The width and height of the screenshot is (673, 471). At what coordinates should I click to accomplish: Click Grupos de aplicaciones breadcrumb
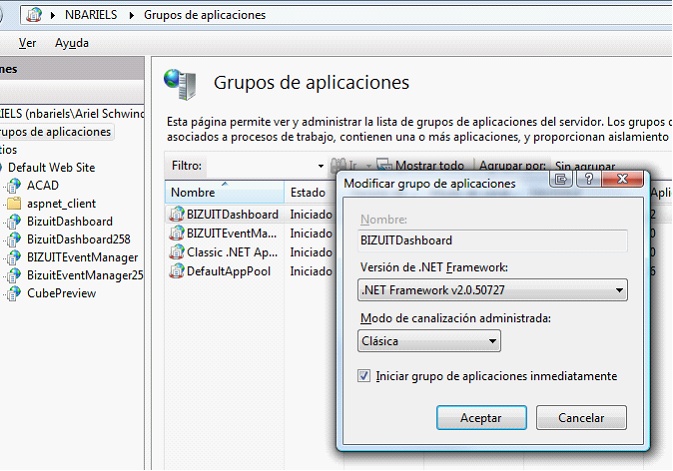pos(205,15)
